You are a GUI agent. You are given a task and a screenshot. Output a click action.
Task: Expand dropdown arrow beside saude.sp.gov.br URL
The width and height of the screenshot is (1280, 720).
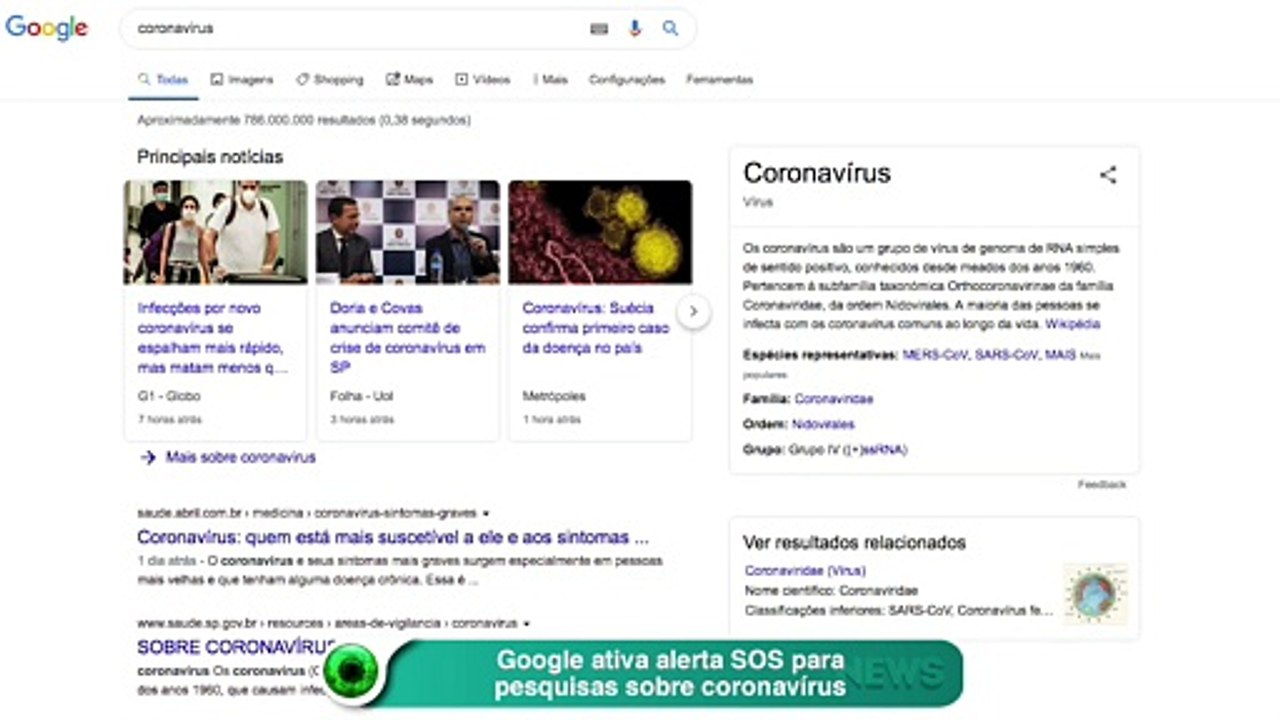pyautogui.click(x=527, y=623)
